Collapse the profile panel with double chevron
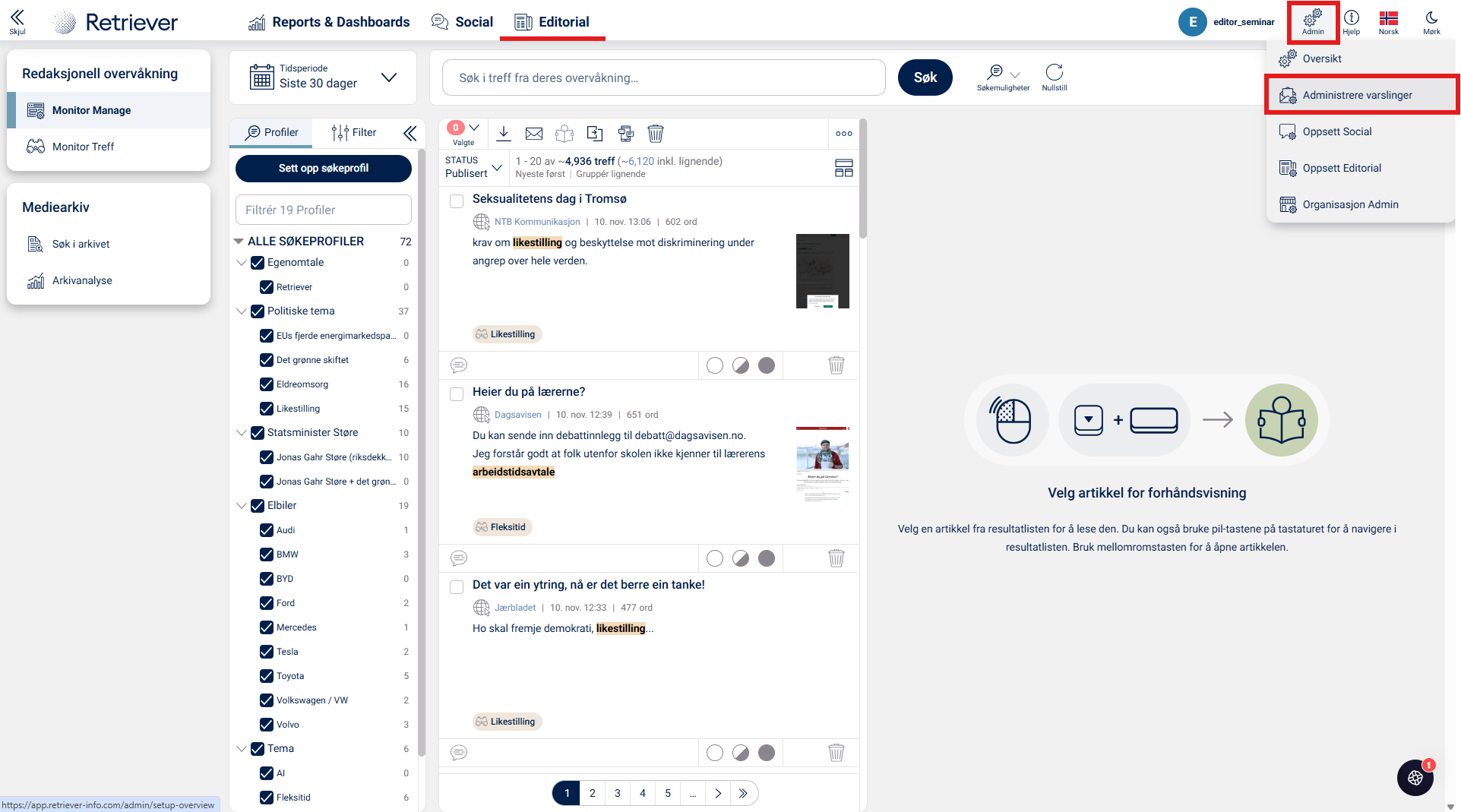Viewport: 1461px width, 812px height. click(x=410, y=134)
